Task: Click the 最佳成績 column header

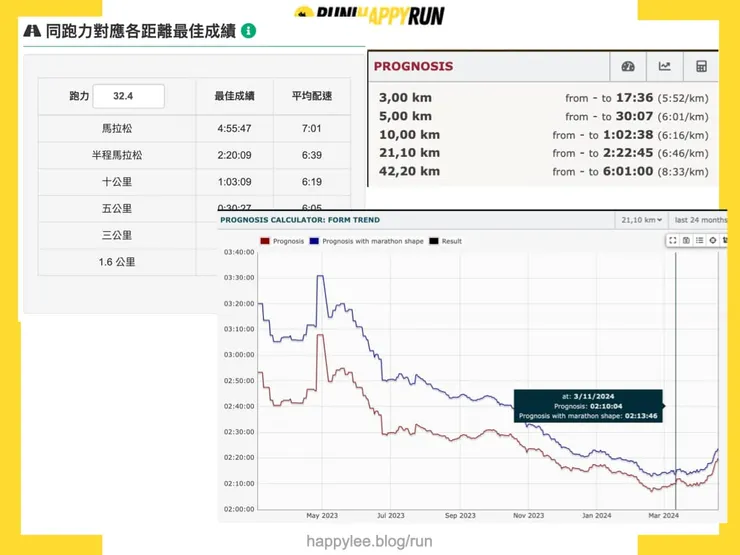Action: click(234, 96)
